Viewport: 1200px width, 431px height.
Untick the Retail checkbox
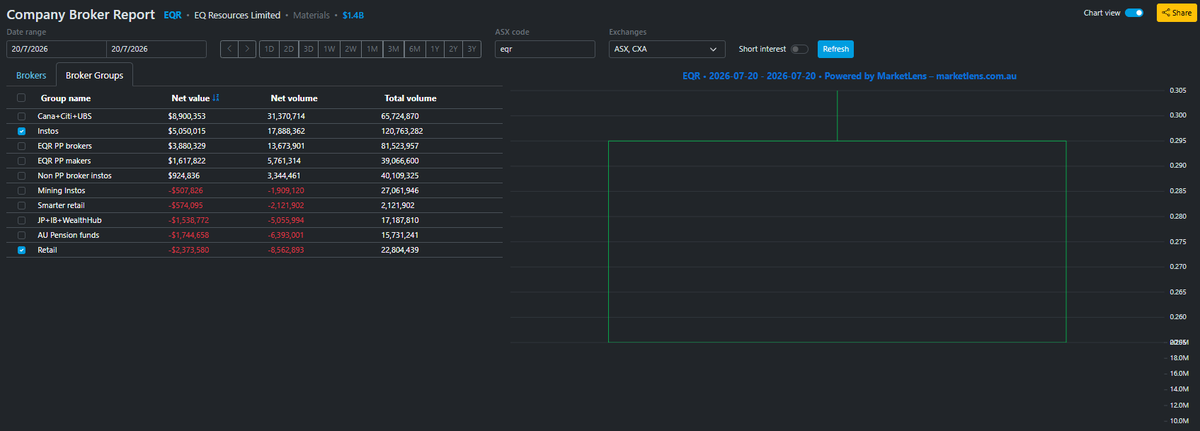coord(21,250)
